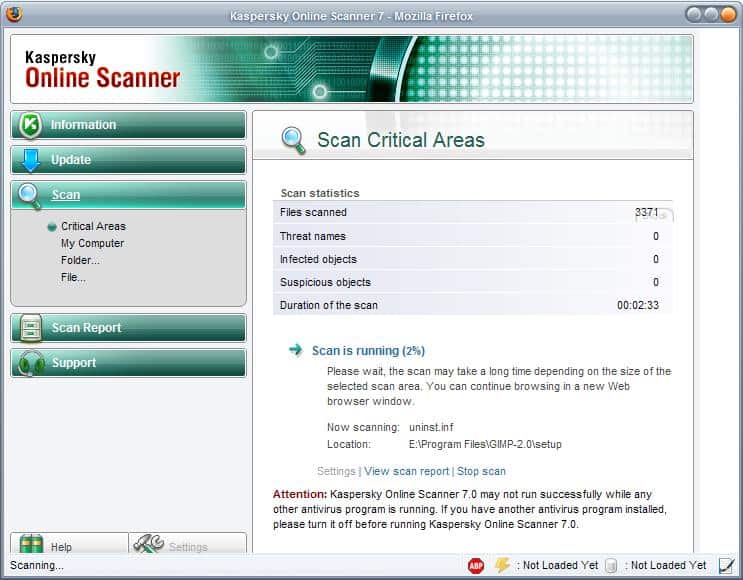Click the database cylinder status bar icon
The image size is (743, 580).
pyautogui.click(x=611, y=565)
